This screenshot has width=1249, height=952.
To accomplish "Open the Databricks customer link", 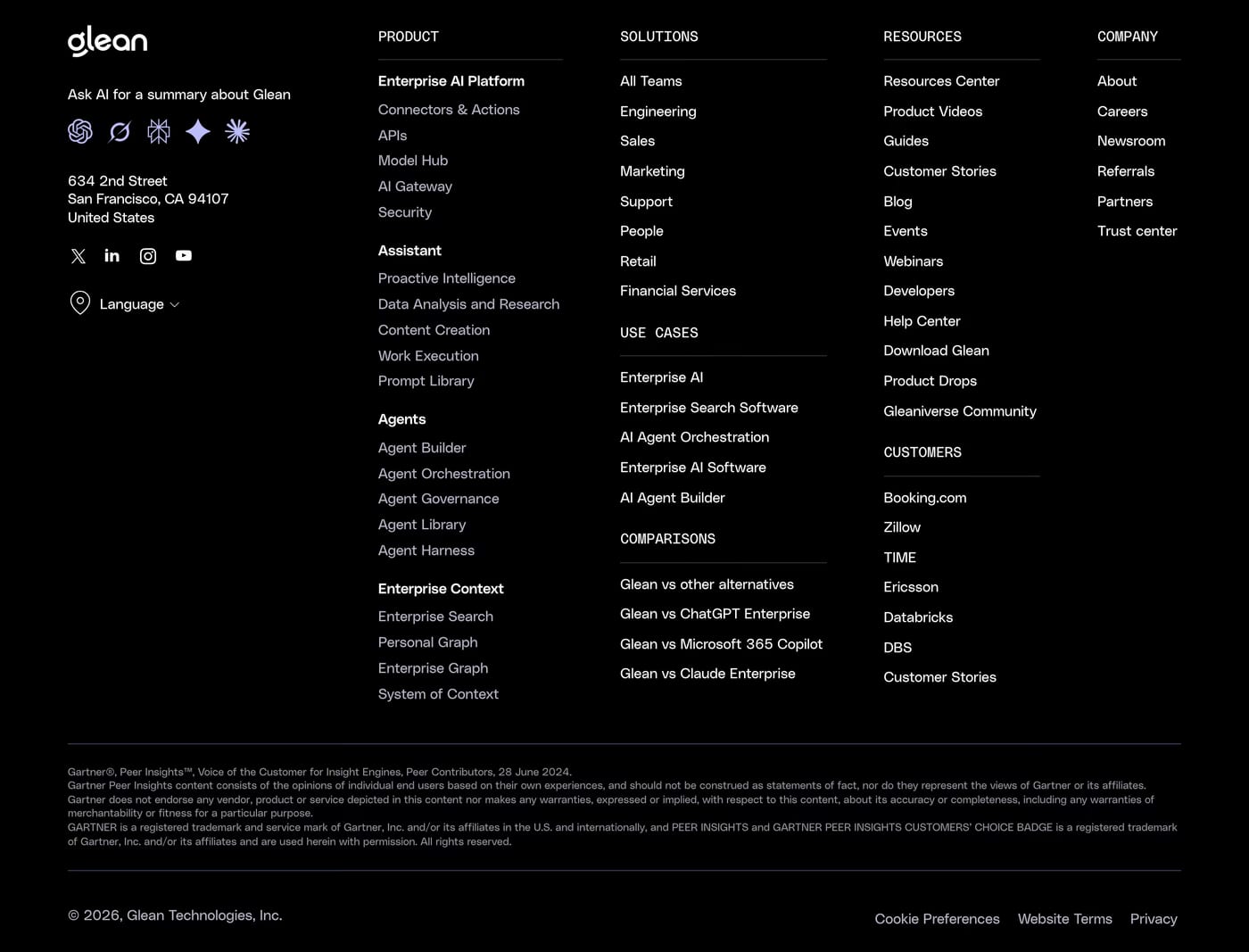I will (918, 617).
